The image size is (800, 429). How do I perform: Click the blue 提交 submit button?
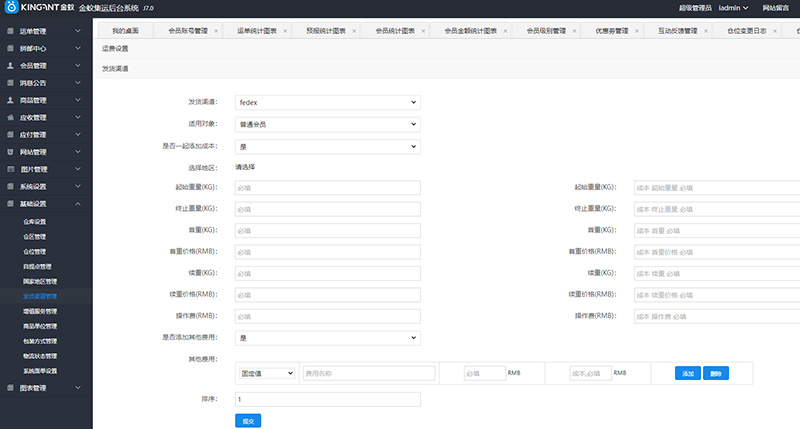247,422
